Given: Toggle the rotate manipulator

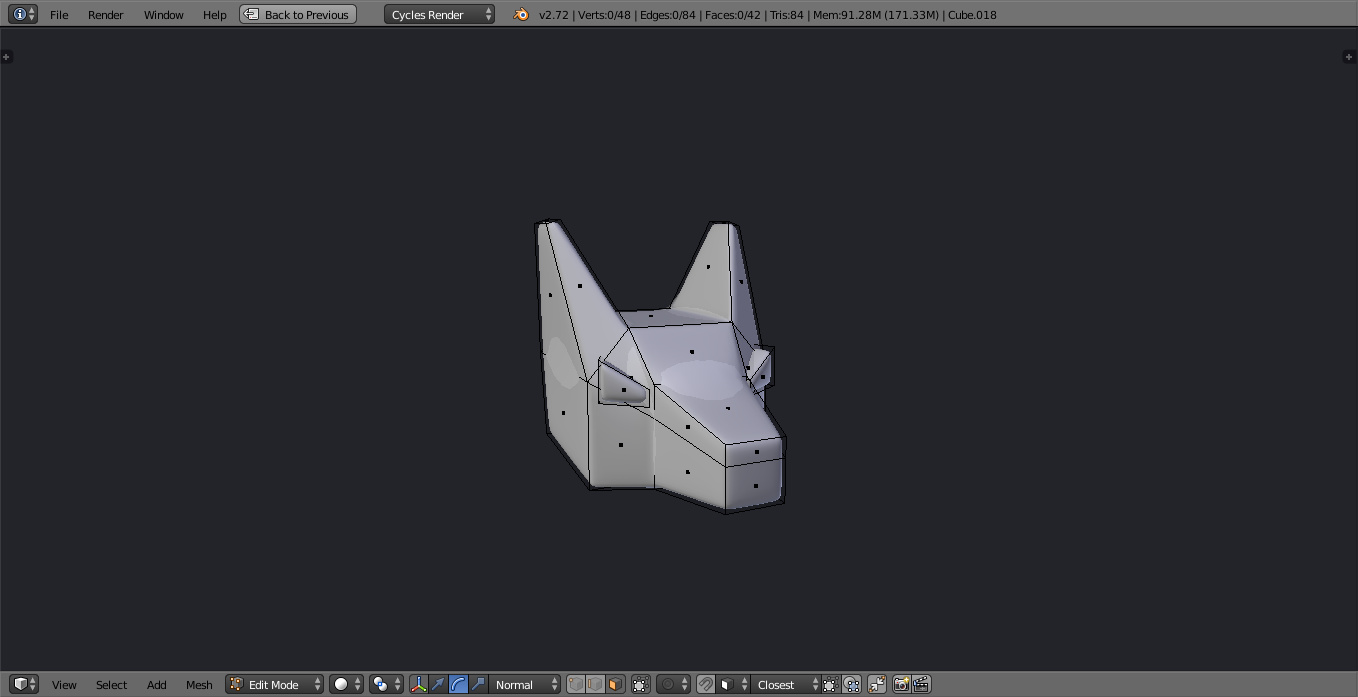Looking at the screenshot, I should [458, 684].
